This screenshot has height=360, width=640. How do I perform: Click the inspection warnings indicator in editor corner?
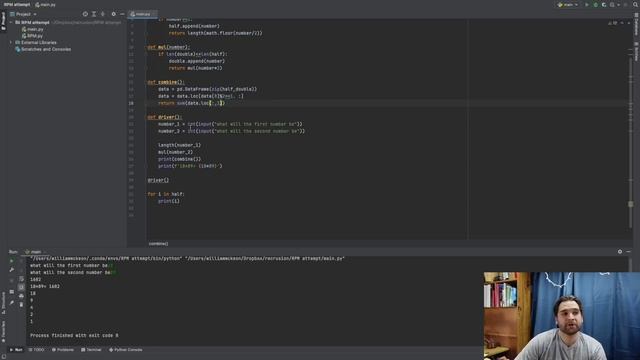(613, 23)
